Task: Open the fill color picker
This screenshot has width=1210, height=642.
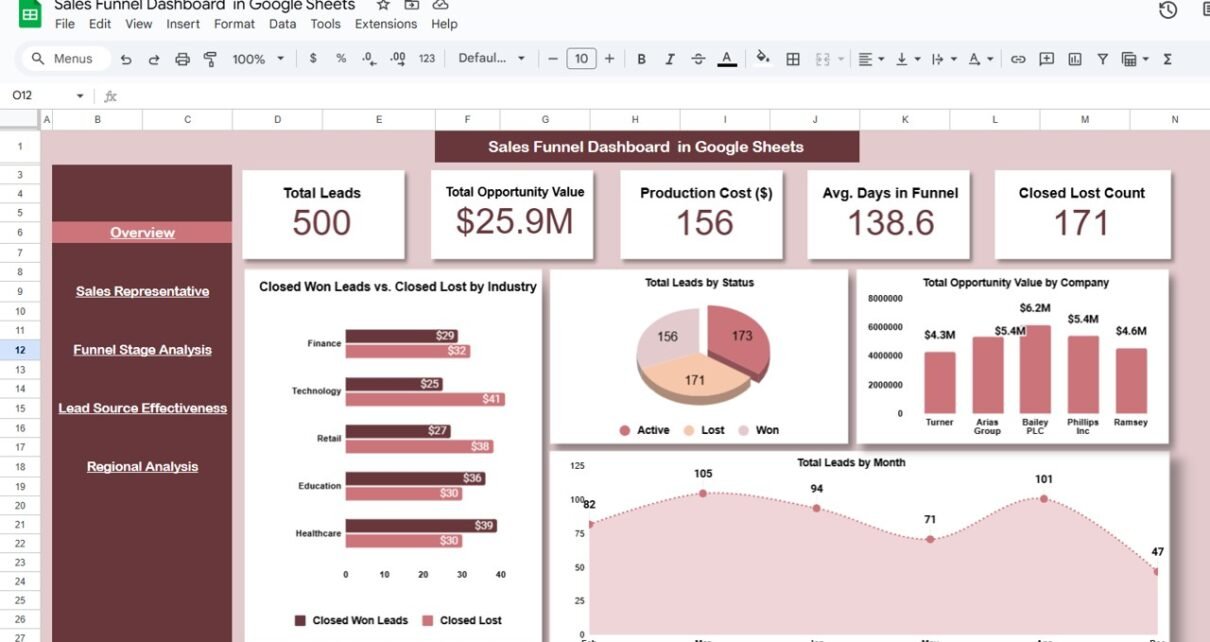Action: [x=763, y=59]
